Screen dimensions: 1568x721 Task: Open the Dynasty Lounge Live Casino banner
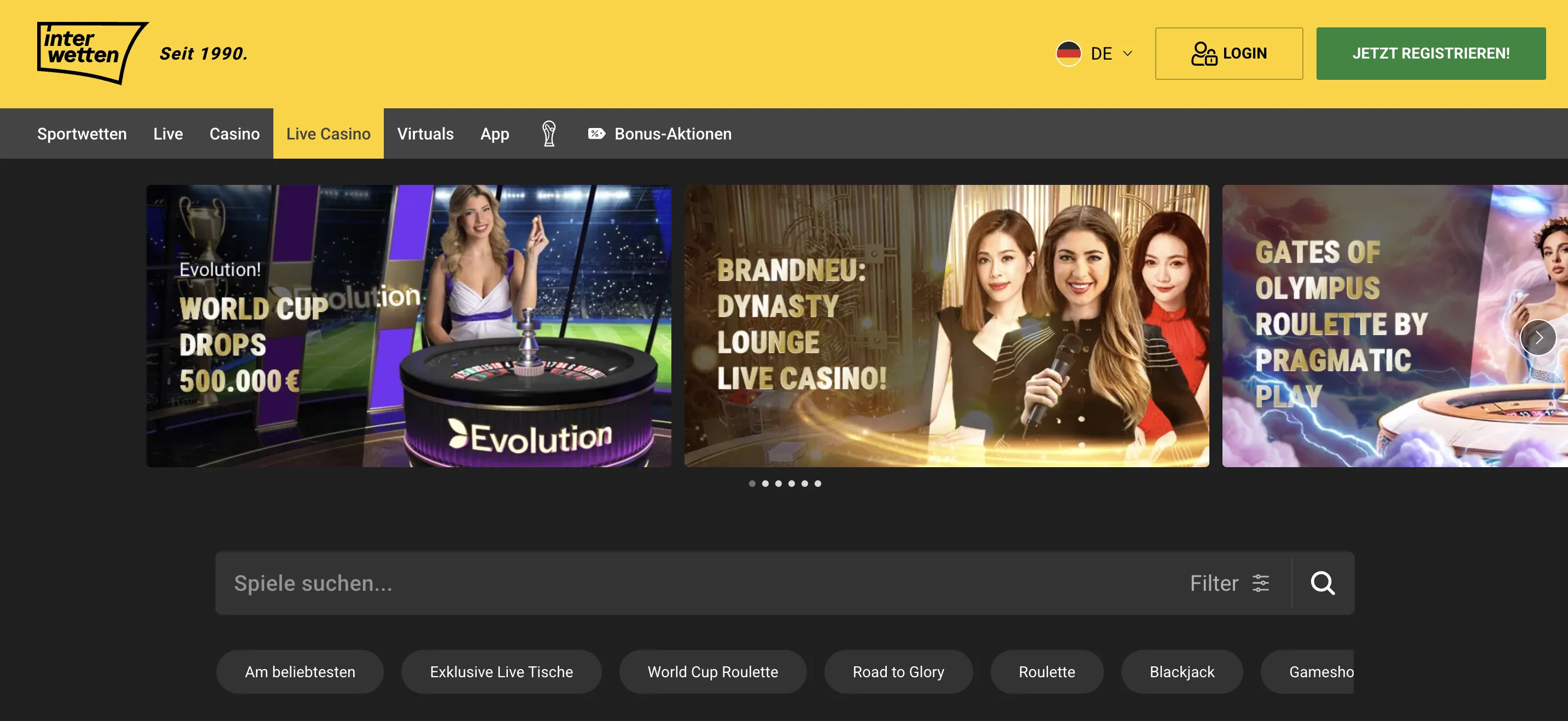tap(946, 326)
